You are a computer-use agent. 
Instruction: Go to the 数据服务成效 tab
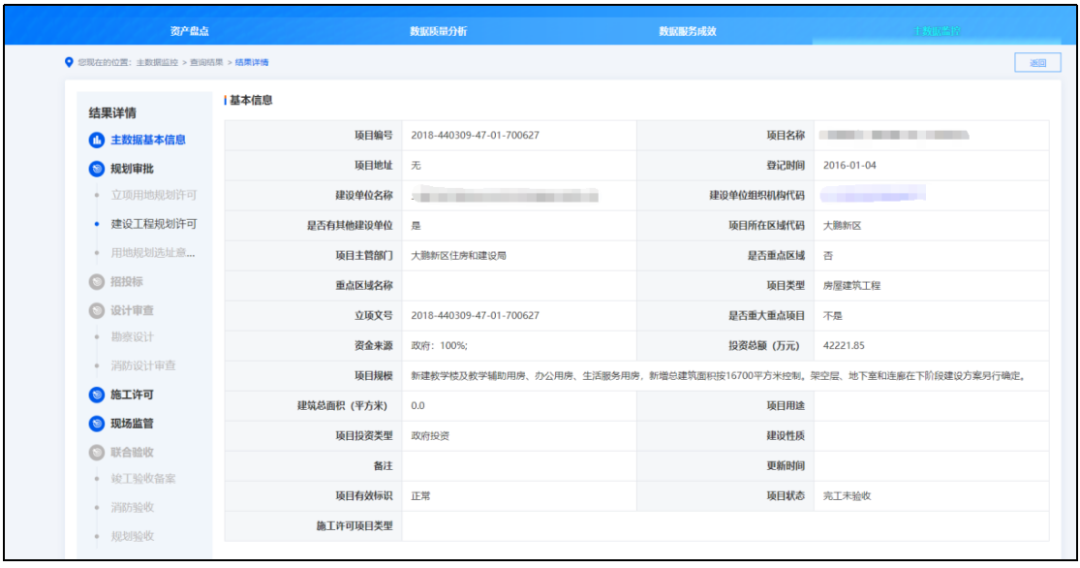tap(687, 31)
